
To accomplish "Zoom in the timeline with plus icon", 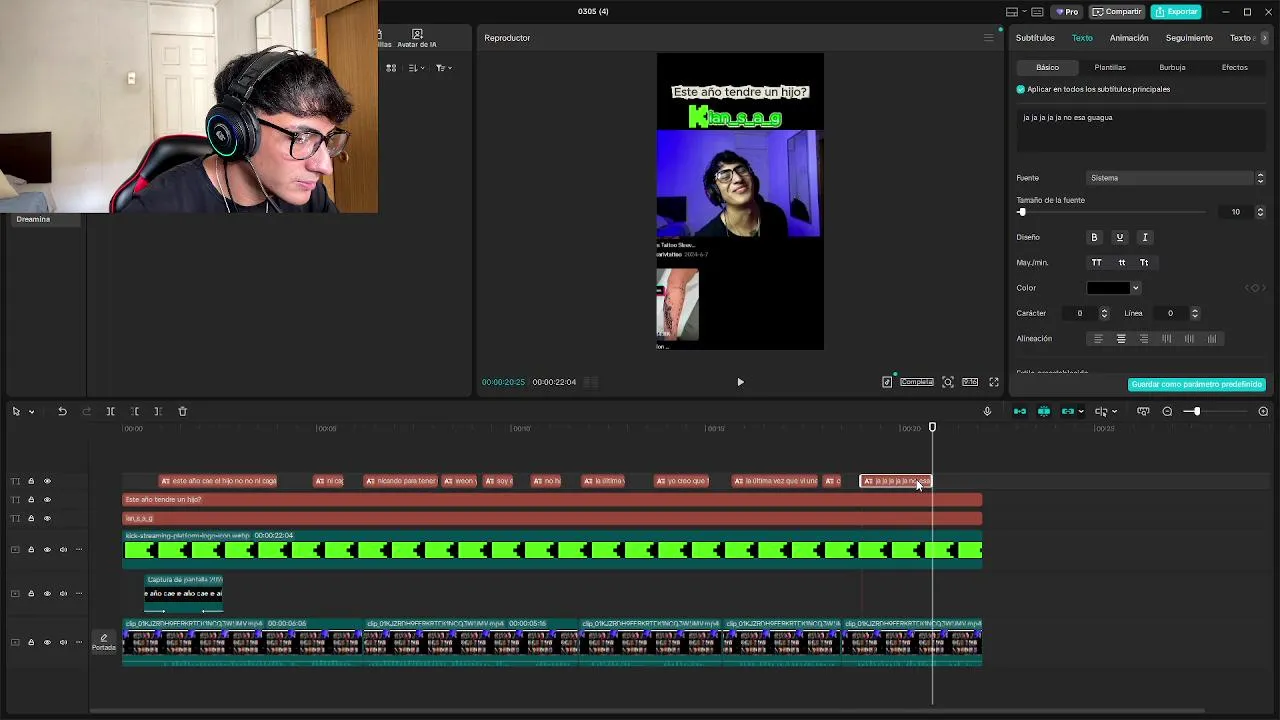I will click(1263, 411).
